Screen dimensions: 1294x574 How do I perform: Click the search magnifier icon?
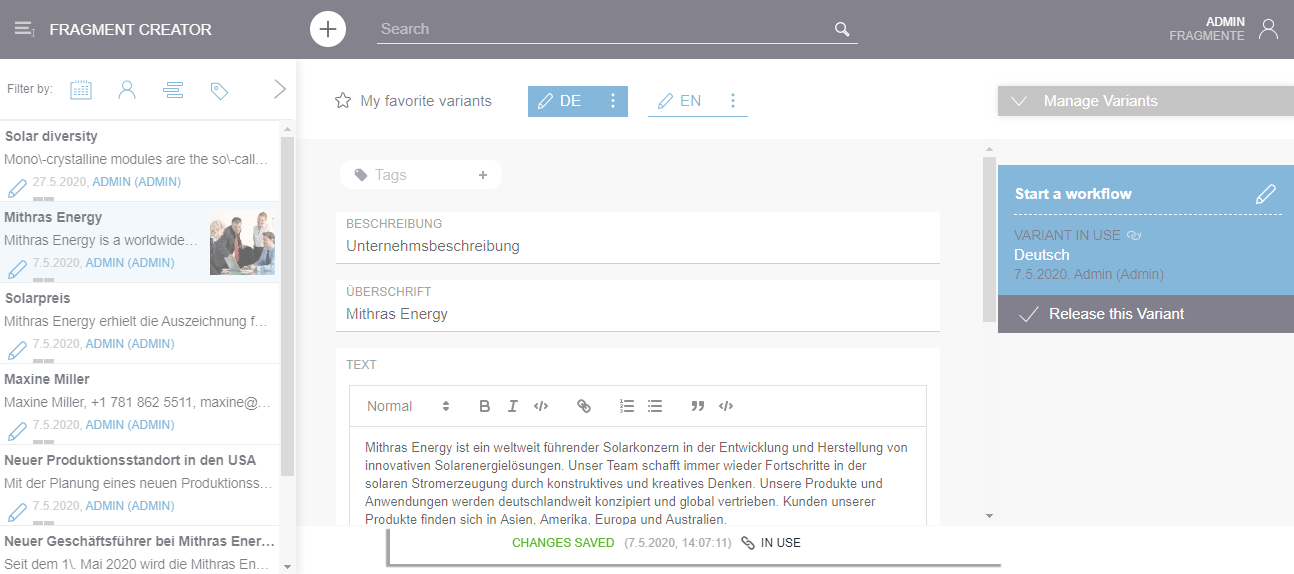pyautogui.click(x=842, y=29)
